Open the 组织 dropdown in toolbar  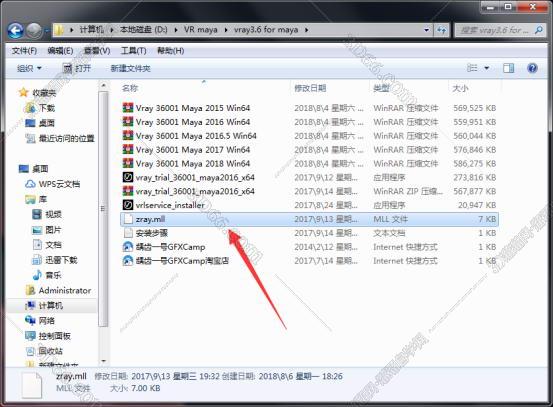pos(29,68)
